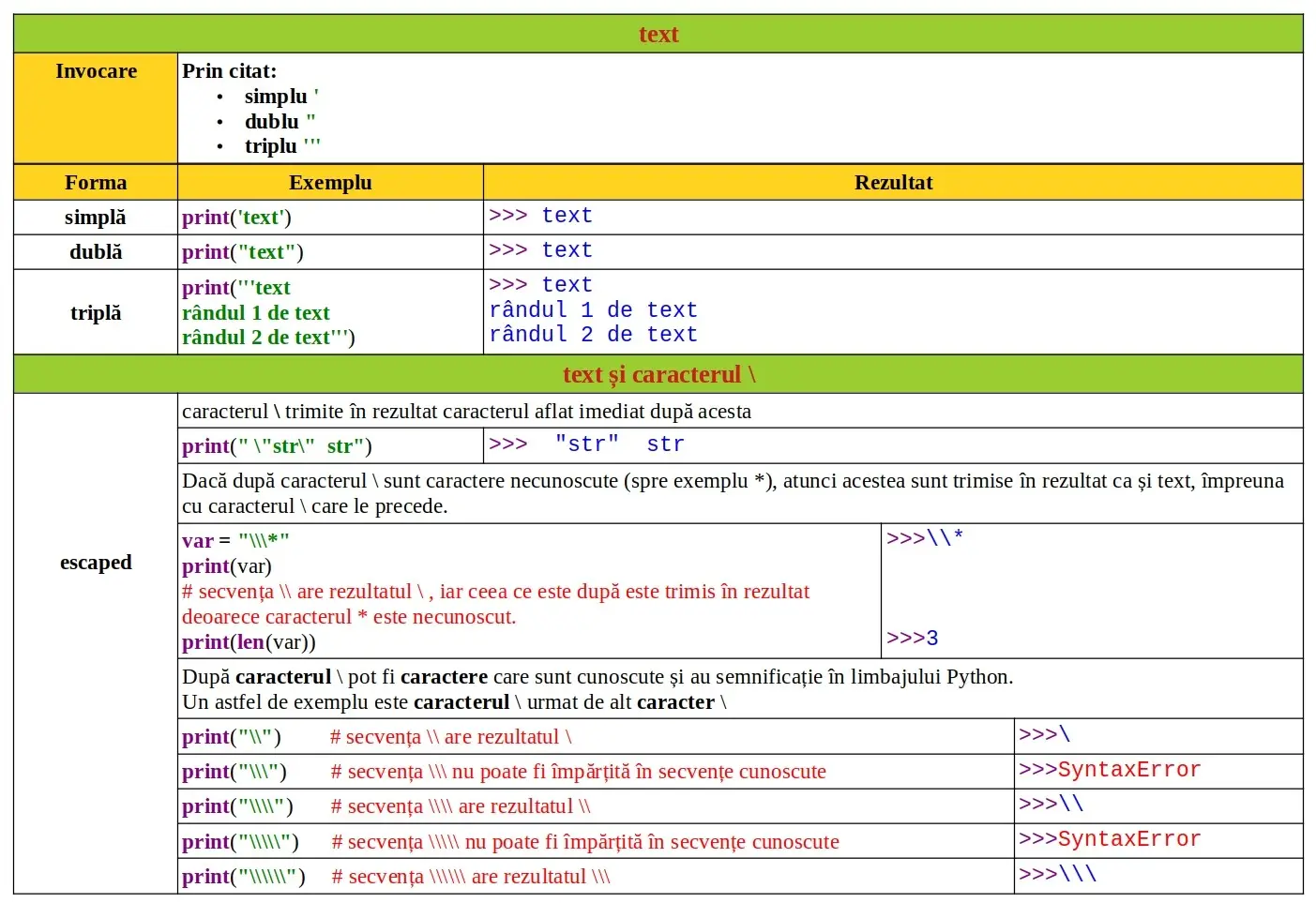Viewport: 1316px width, 903px height.
Task: Click the '>>>3' result
Action: 912,639
